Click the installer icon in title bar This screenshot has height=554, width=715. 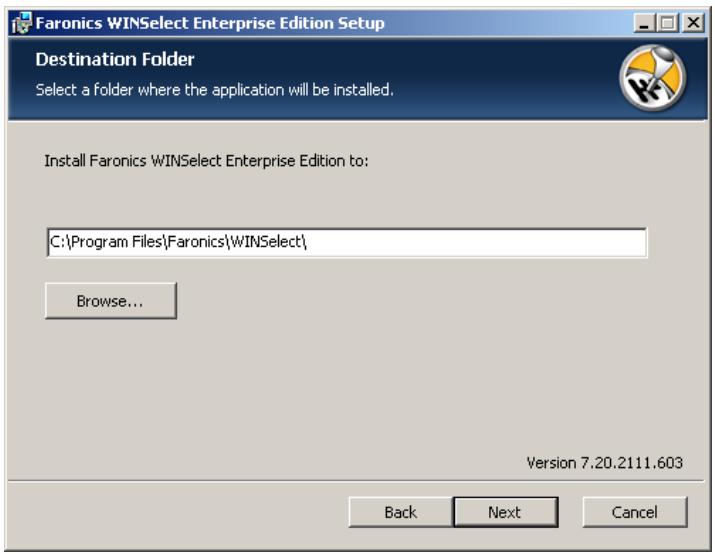(22, 23)
